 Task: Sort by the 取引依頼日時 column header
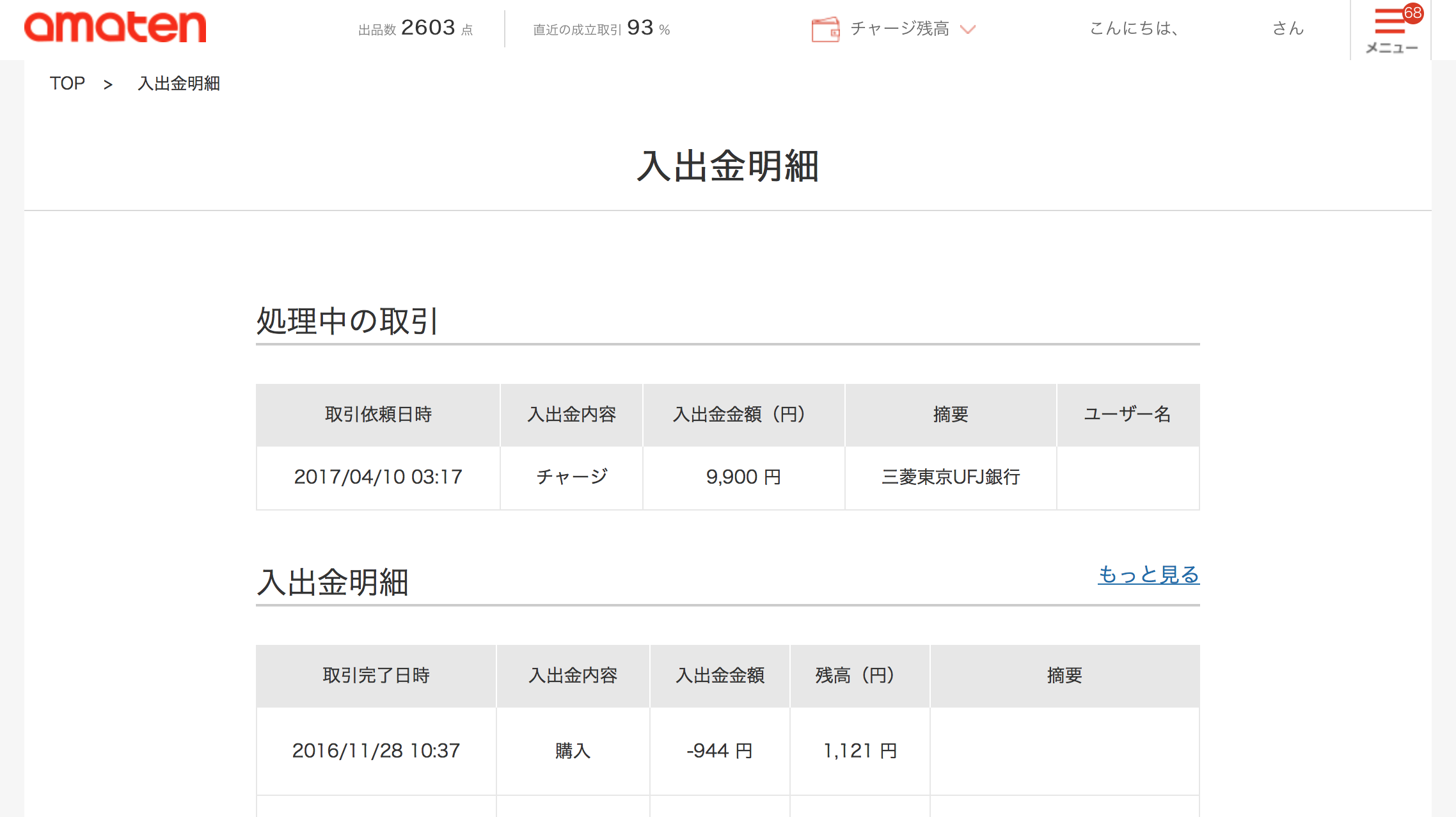click(x=377, y=415)
